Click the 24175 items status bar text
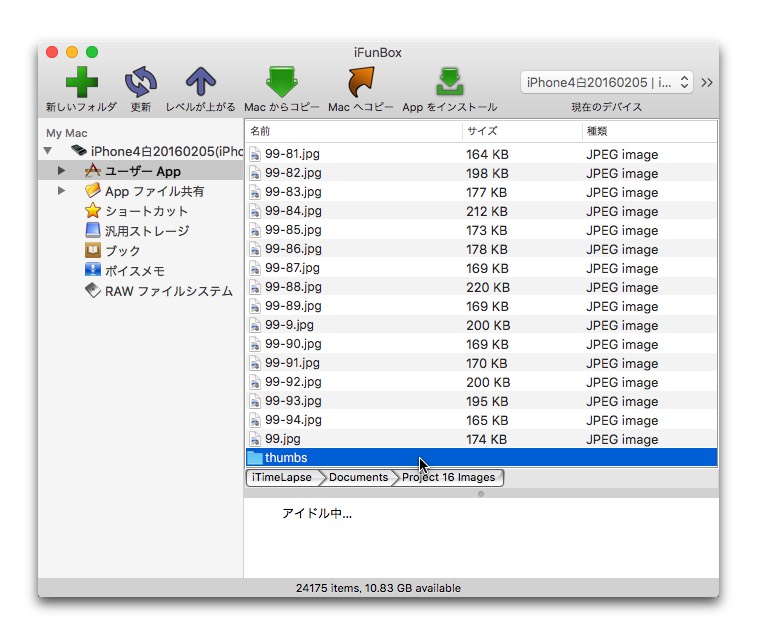The height and width of the screenshot is (640, 758). (378, 588)
